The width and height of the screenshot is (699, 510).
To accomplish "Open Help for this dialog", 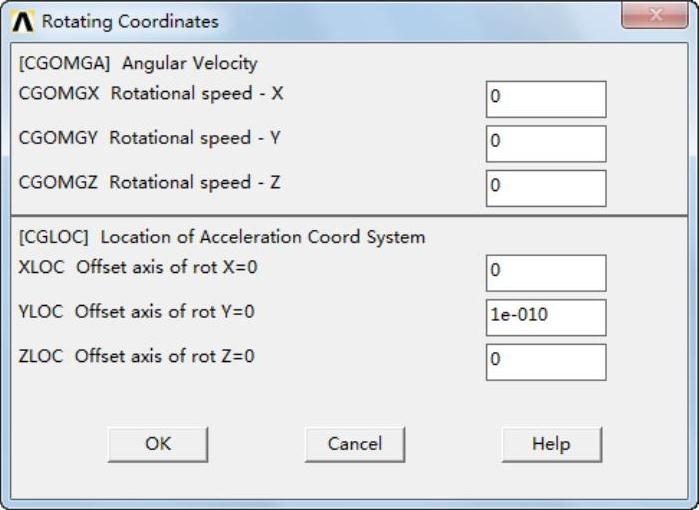I will tap(551, 444).
